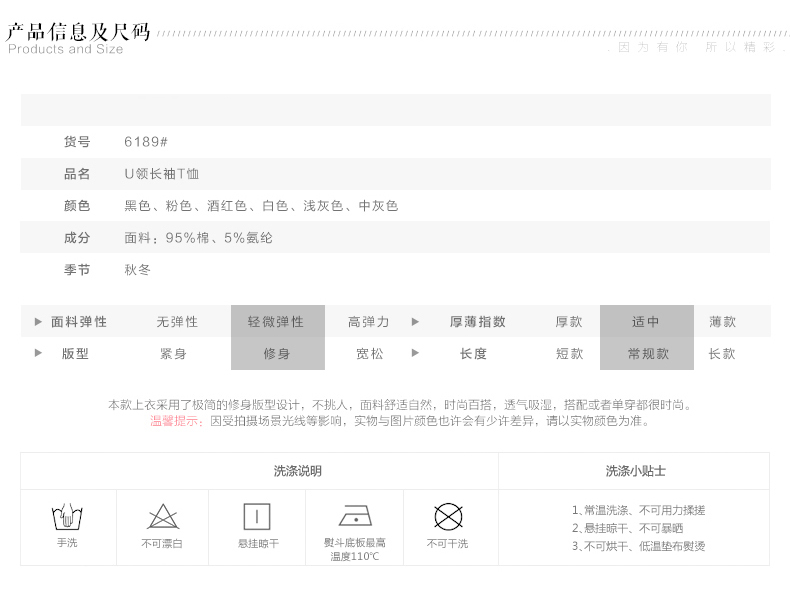
Task: Click the arrow before 版型
Action: [38, 353]
